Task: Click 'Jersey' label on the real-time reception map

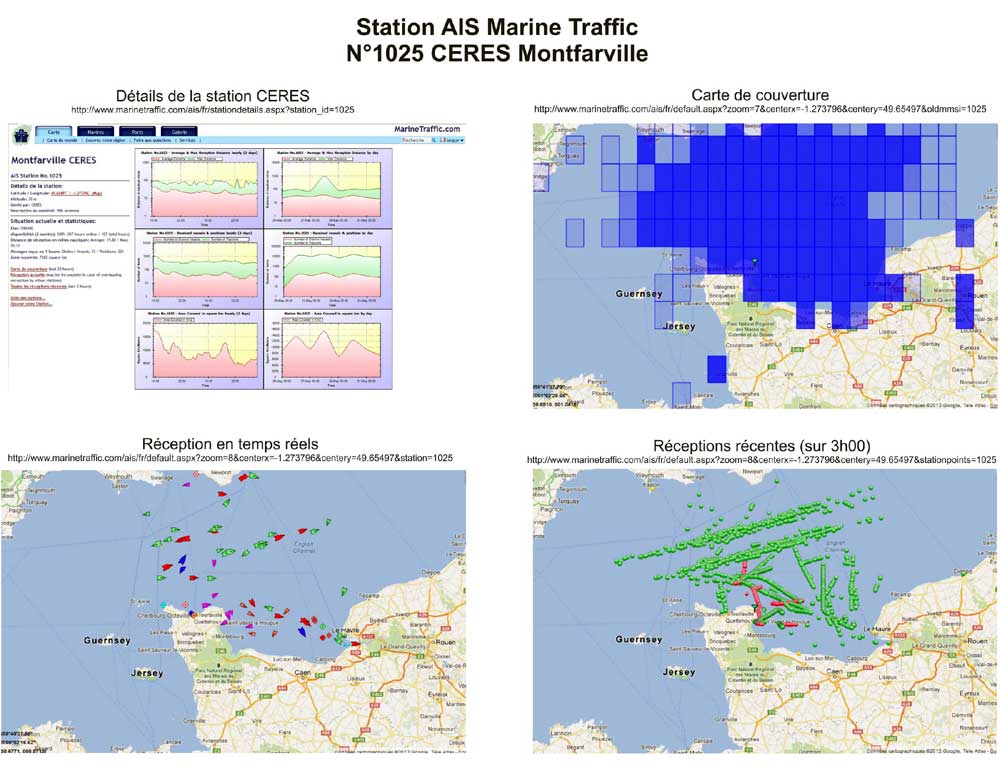Action: [147, 673]
